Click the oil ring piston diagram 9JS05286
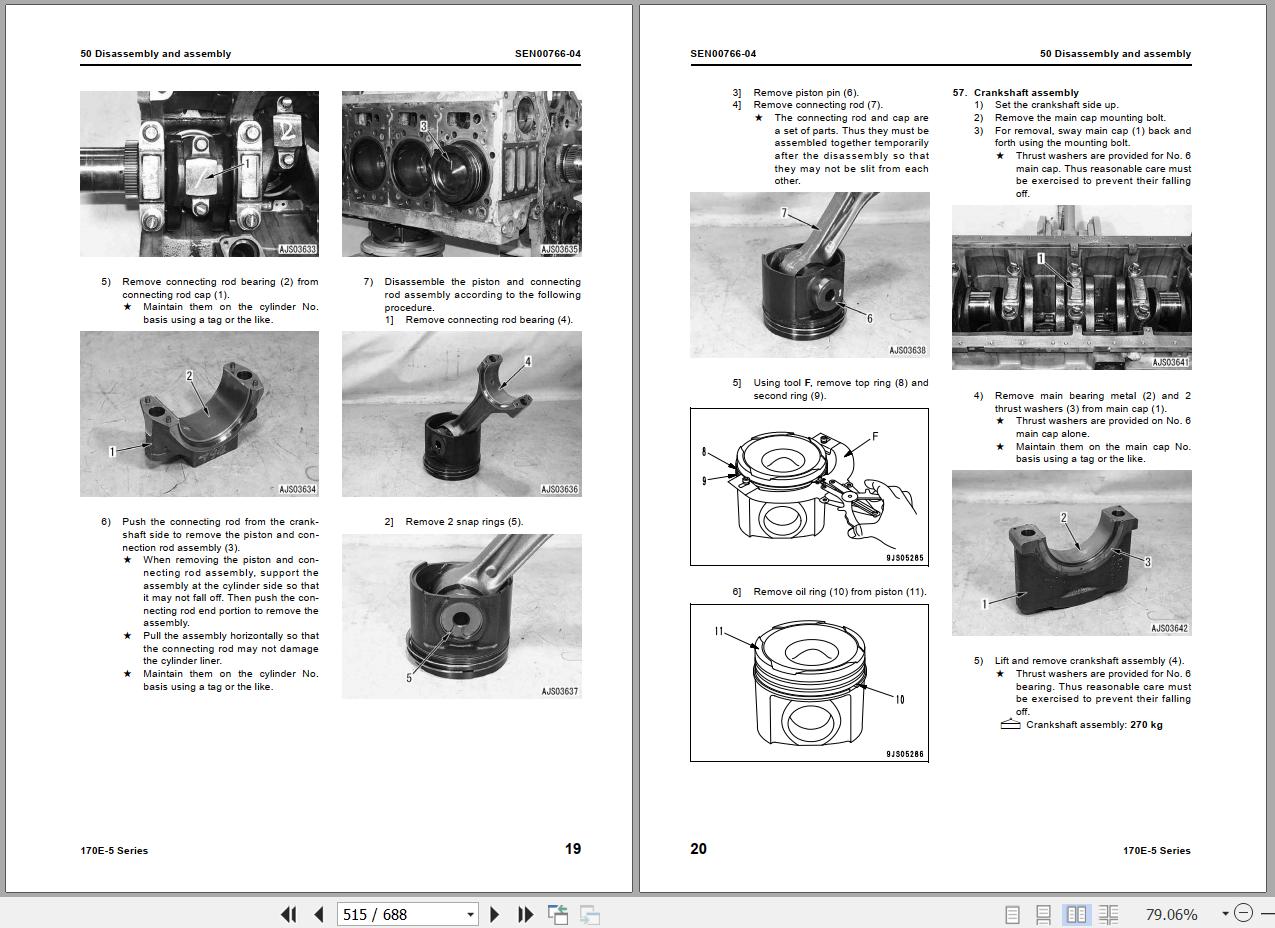The height and width of the screenshot is (928, 1275). pos(809,683)
